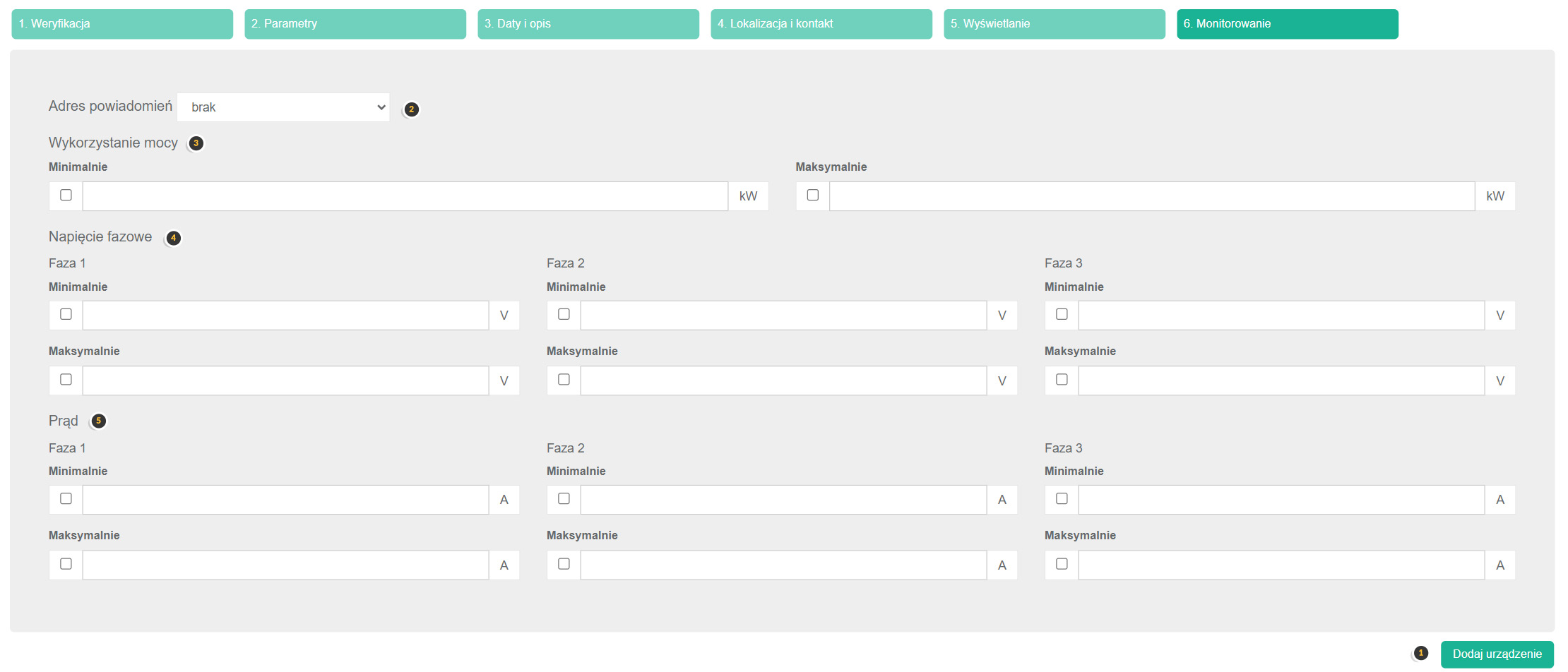Switch to the 2. Parametry tab

point(355,24)
